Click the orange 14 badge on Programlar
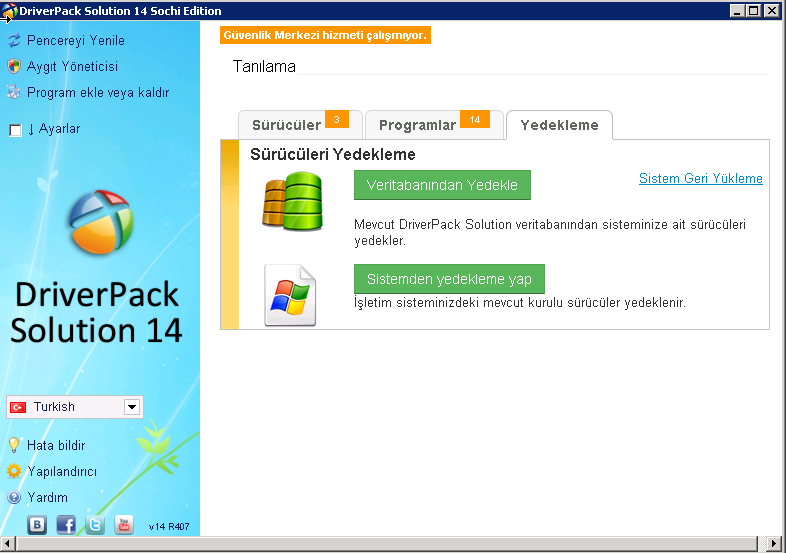 click(x=475, y=119)
